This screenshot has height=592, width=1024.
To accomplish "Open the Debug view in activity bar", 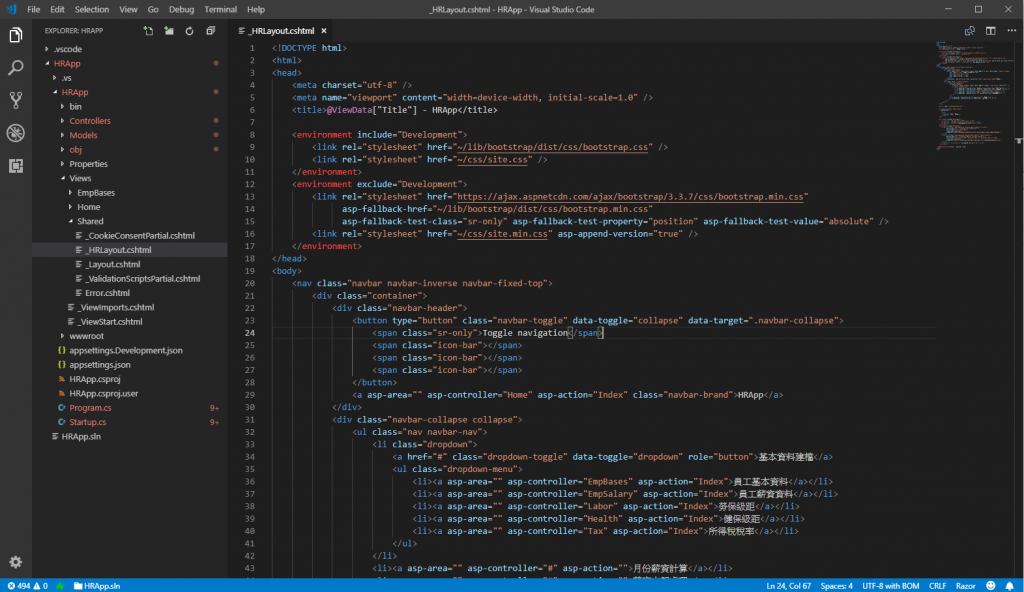I will pyautogui.click(x=16, y=133).
